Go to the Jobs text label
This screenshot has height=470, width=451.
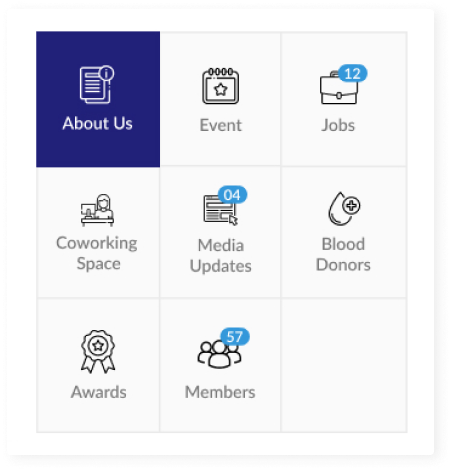pyautogui.click(x=338, y=125)
